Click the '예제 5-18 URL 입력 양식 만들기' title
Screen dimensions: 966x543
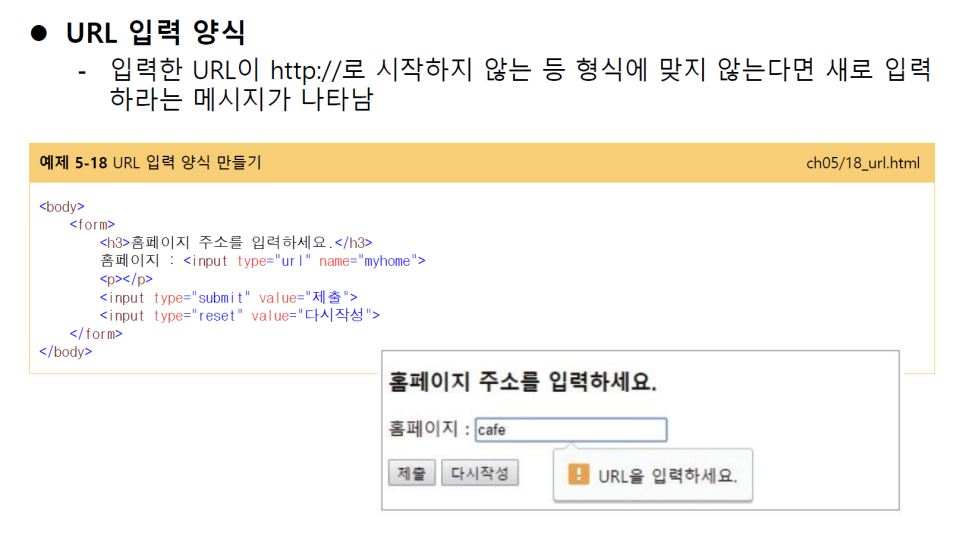pos(150,163)
